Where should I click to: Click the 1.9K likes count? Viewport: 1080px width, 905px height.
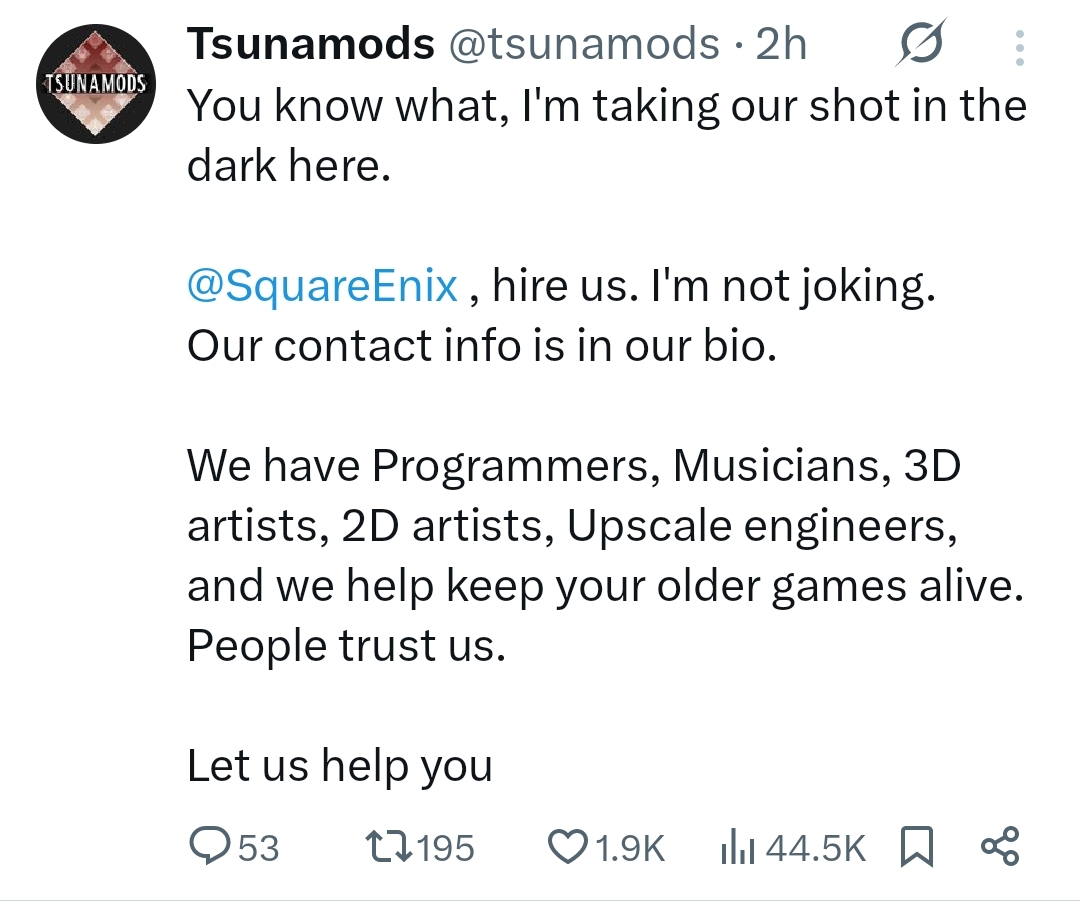tap(630, 849)
